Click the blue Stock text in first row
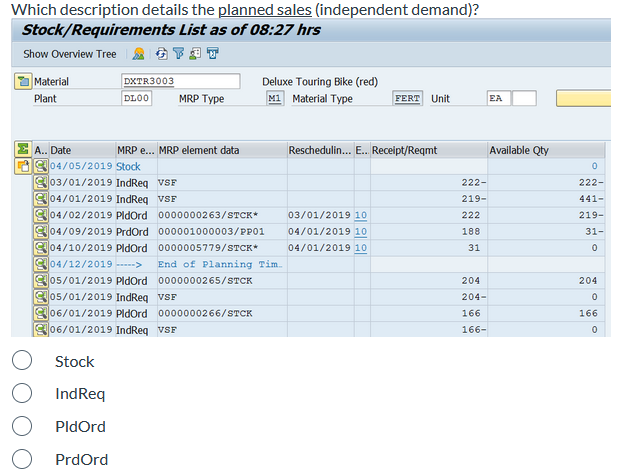This screenshot has width=622, height=472. click(x=128, y=167)
